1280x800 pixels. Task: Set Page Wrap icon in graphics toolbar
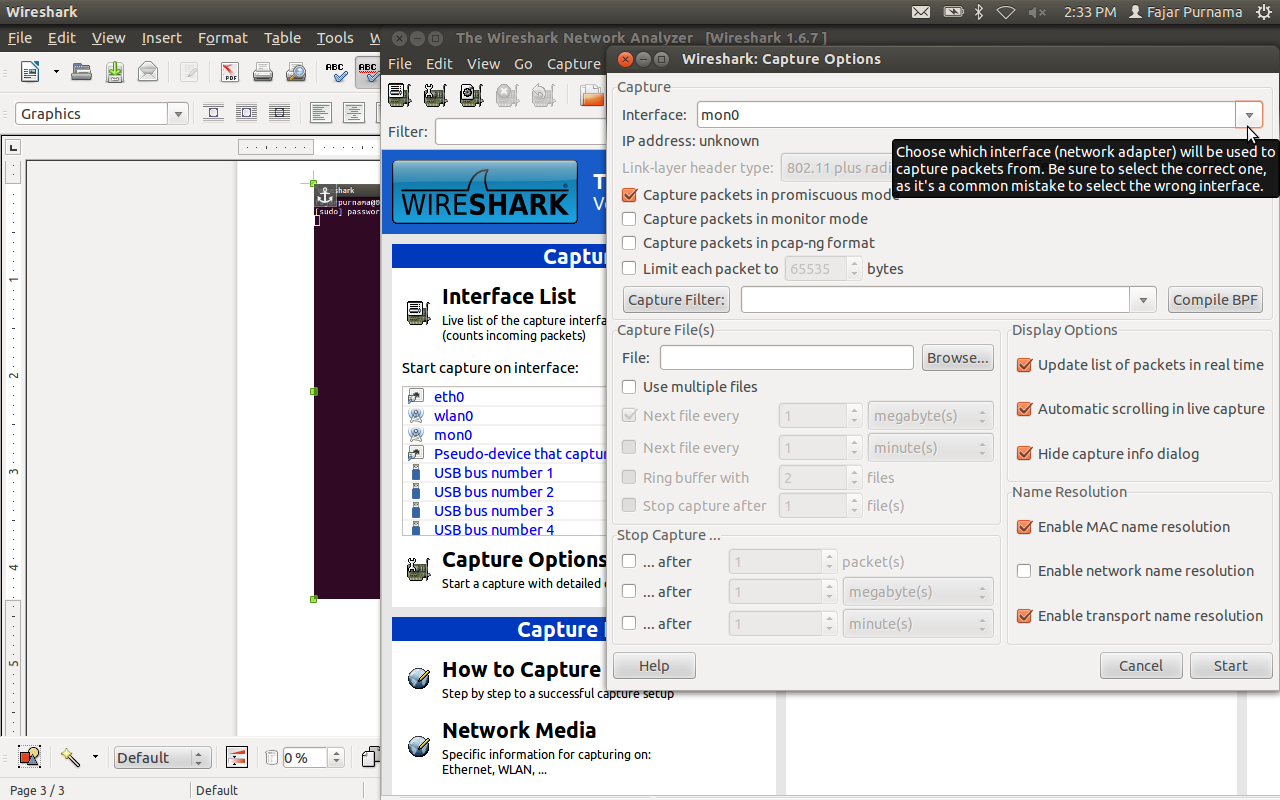(x=247, y=113)
